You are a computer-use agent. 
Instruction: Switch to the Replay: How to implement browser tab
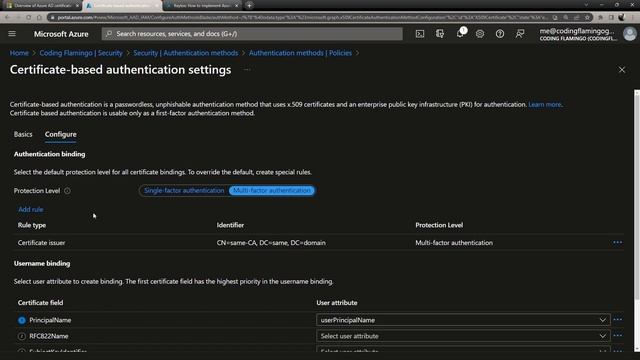(202, 6)
